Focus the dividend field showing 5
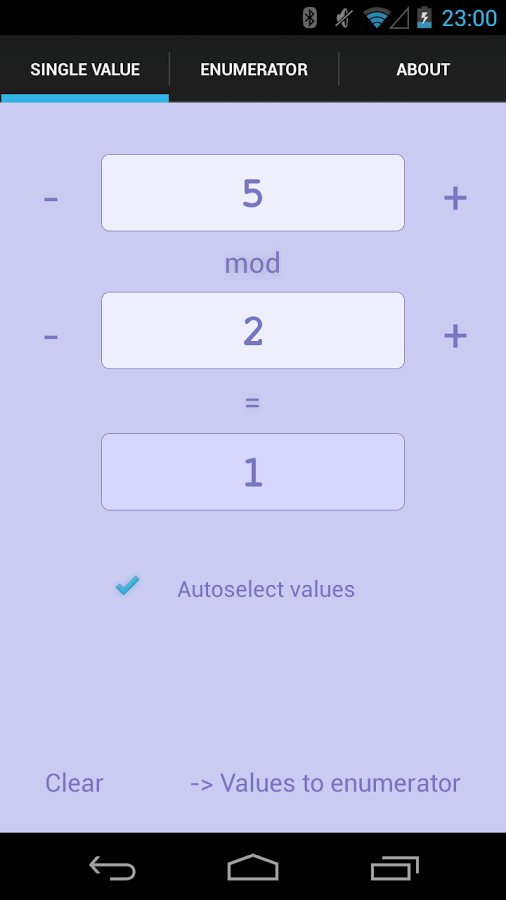This screenshot has height=900, width=506. (253, 193)
